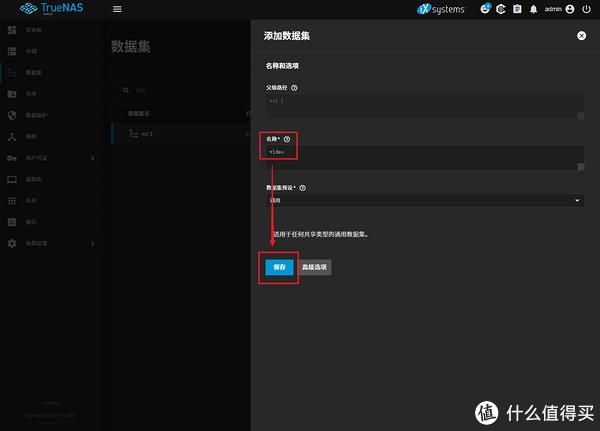
Task: Open the virtualization monitor icon
Action: point(12,179)
